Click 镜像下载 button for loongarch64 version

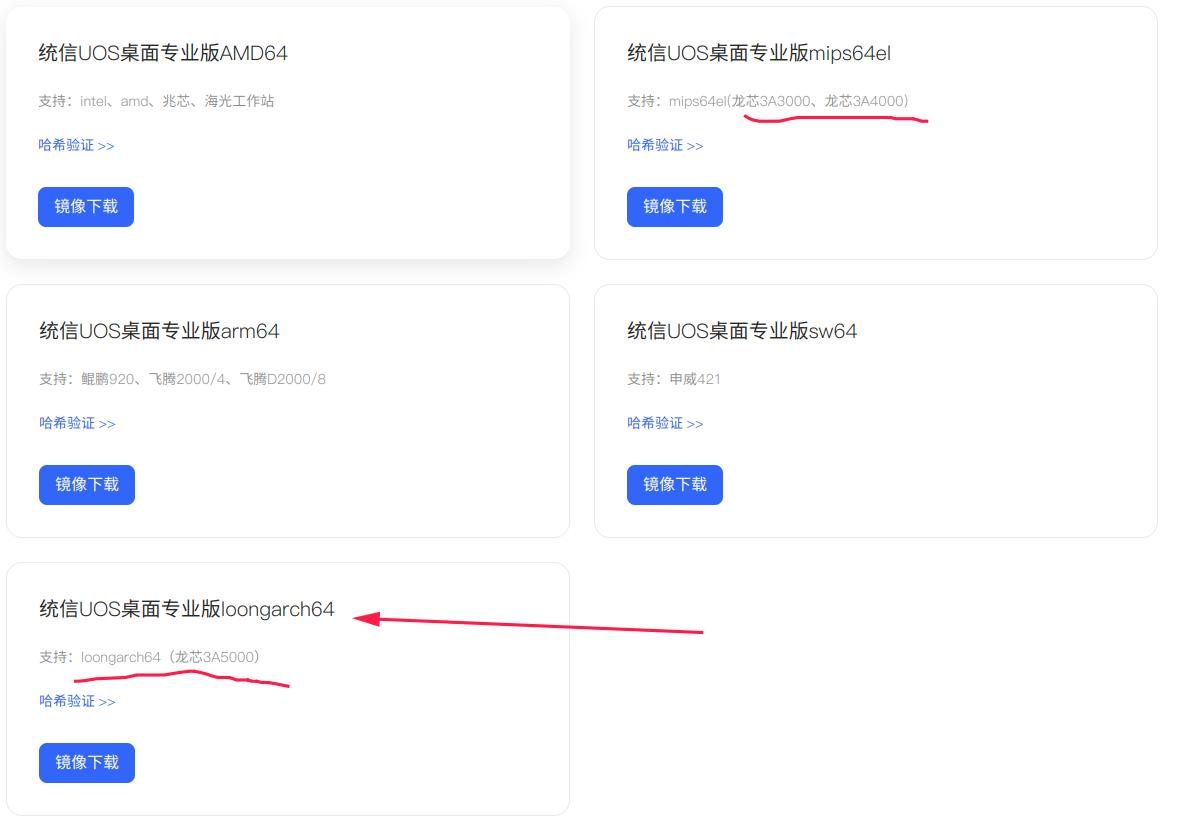pos(86,763)
